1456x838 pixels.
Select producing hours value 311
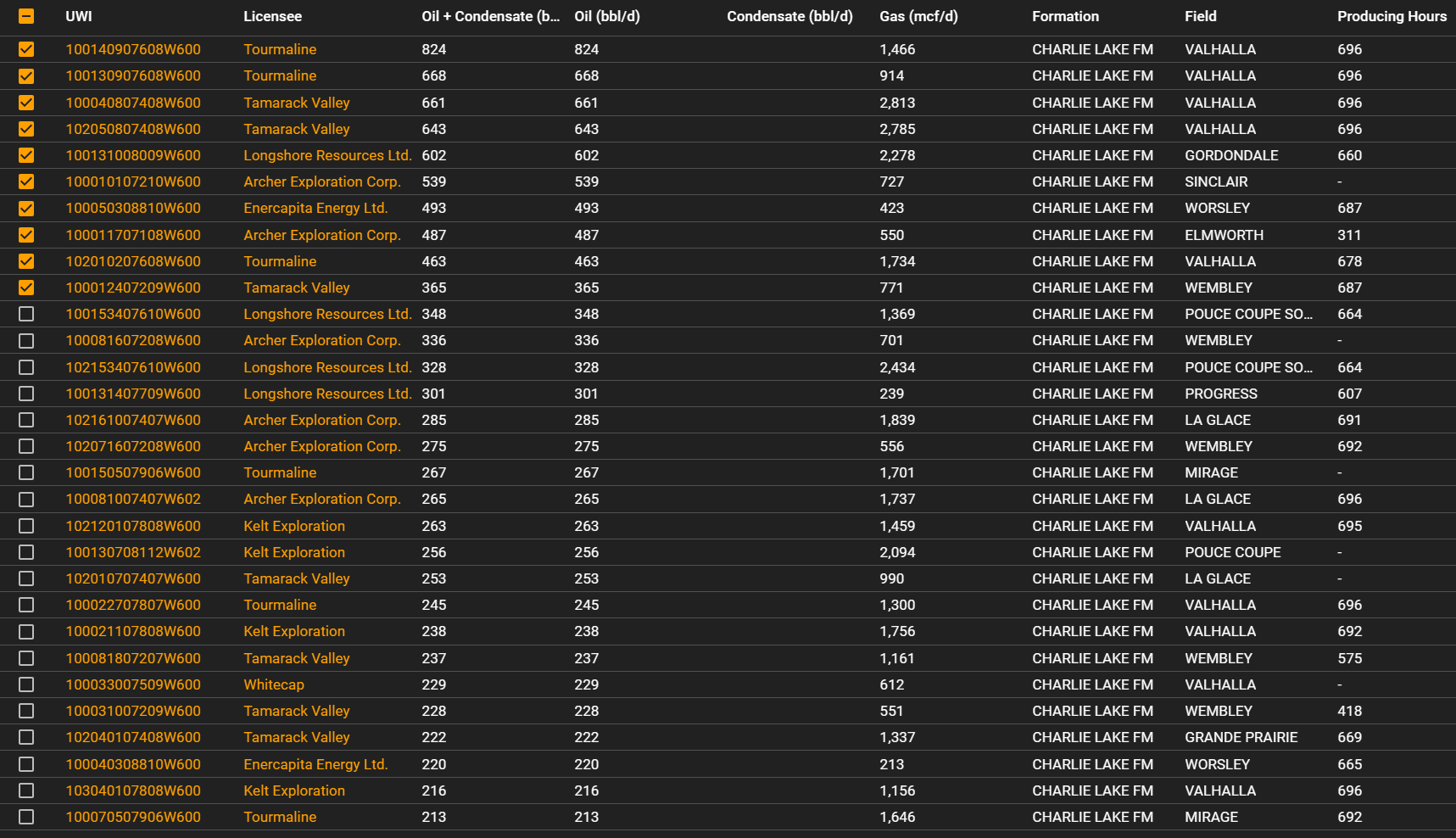coord(1349,235)
